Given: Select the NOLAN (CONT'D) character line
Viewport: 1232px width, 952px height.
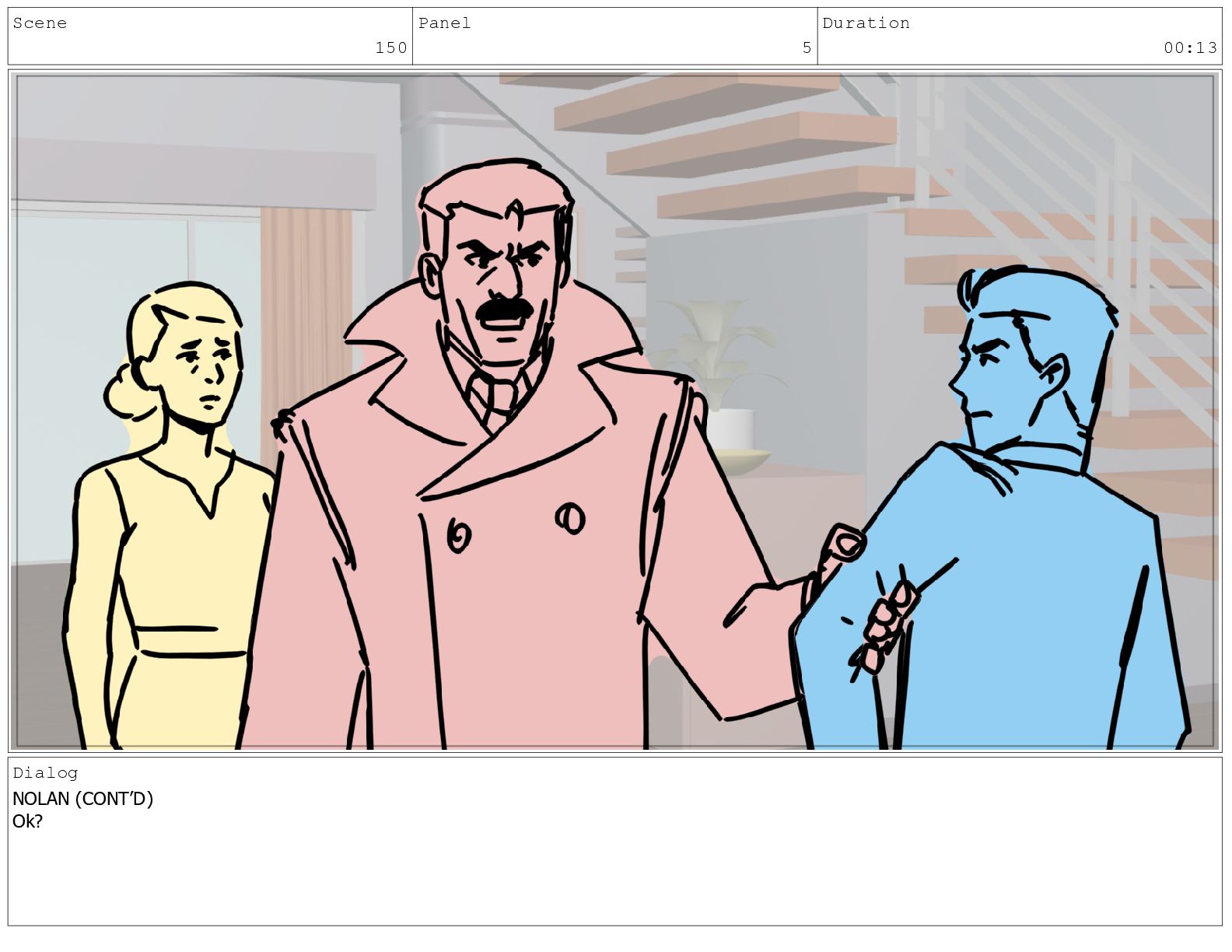Looking at the screenshot, I should point(82,799).
